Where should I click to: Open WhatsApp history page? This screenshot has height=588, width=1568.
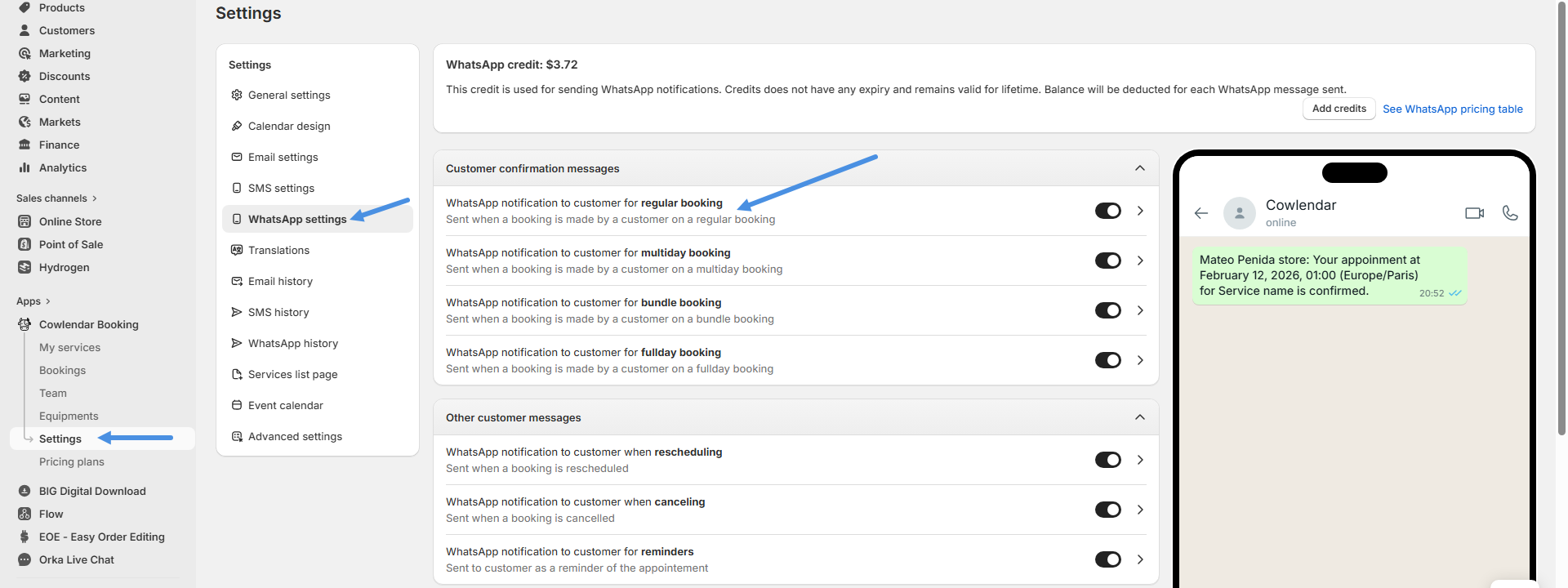[292, 343]
